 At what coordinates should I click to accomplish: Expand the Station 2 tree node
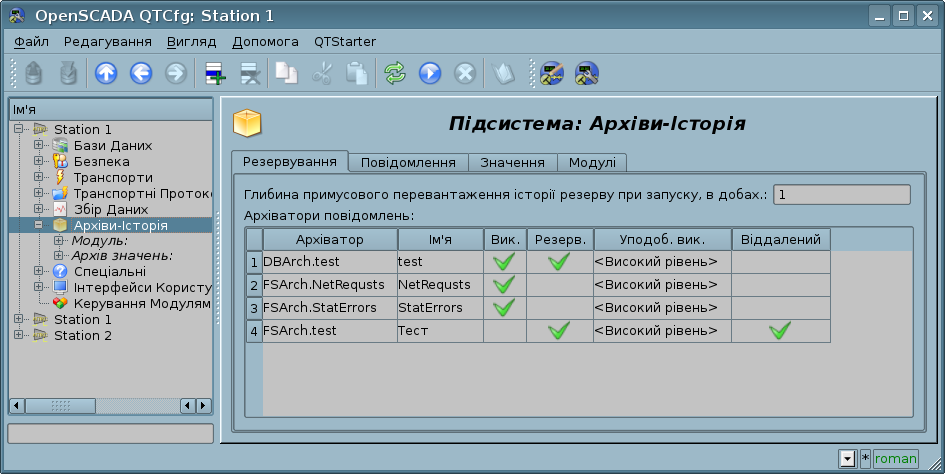pos(19,335)
